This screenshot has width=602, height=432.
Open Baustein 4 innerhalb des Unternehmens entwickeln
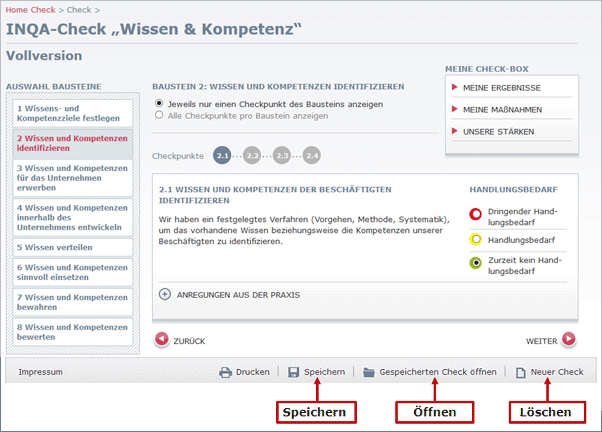(73, 217)
